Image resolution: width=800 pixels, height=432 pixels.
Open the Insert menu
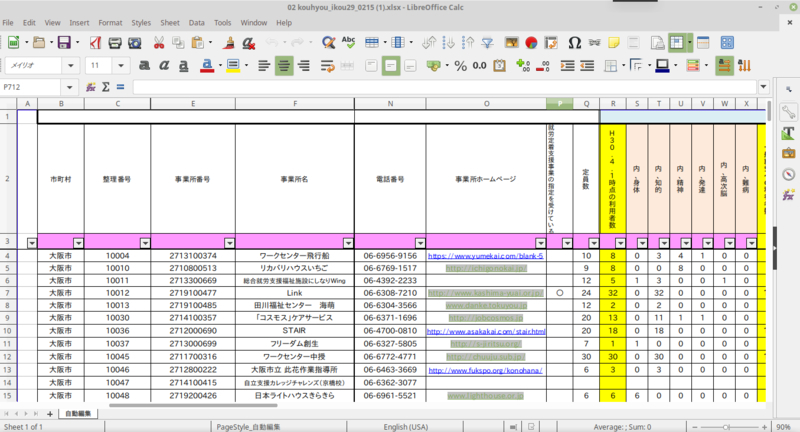click(x=79, y=22)
